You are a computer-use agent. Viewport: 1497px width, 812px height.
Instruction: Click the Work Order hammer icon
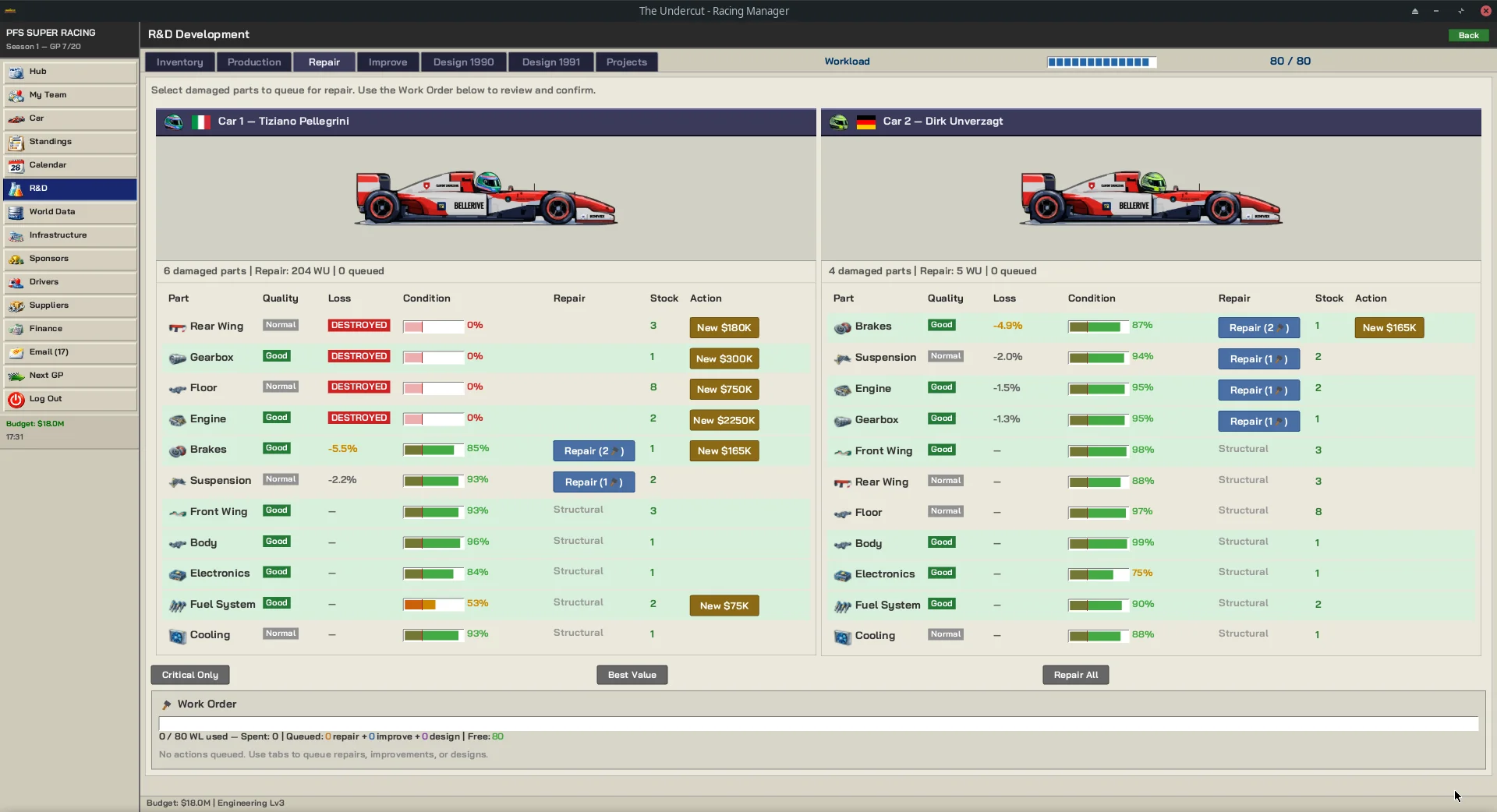coord(166,704)
